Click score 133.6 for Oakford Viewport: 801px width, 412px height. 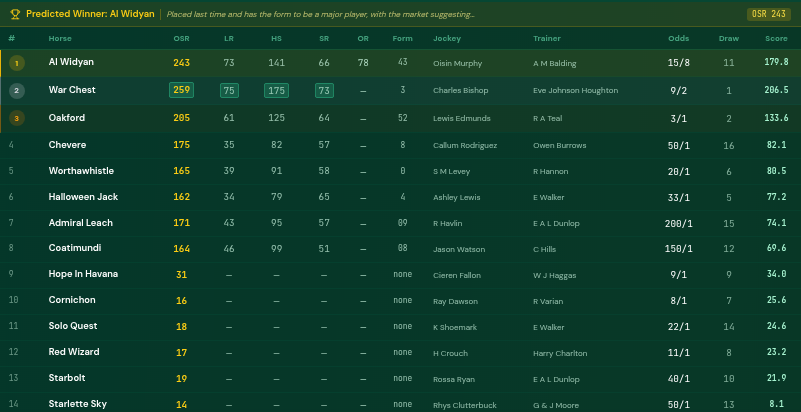776,118
